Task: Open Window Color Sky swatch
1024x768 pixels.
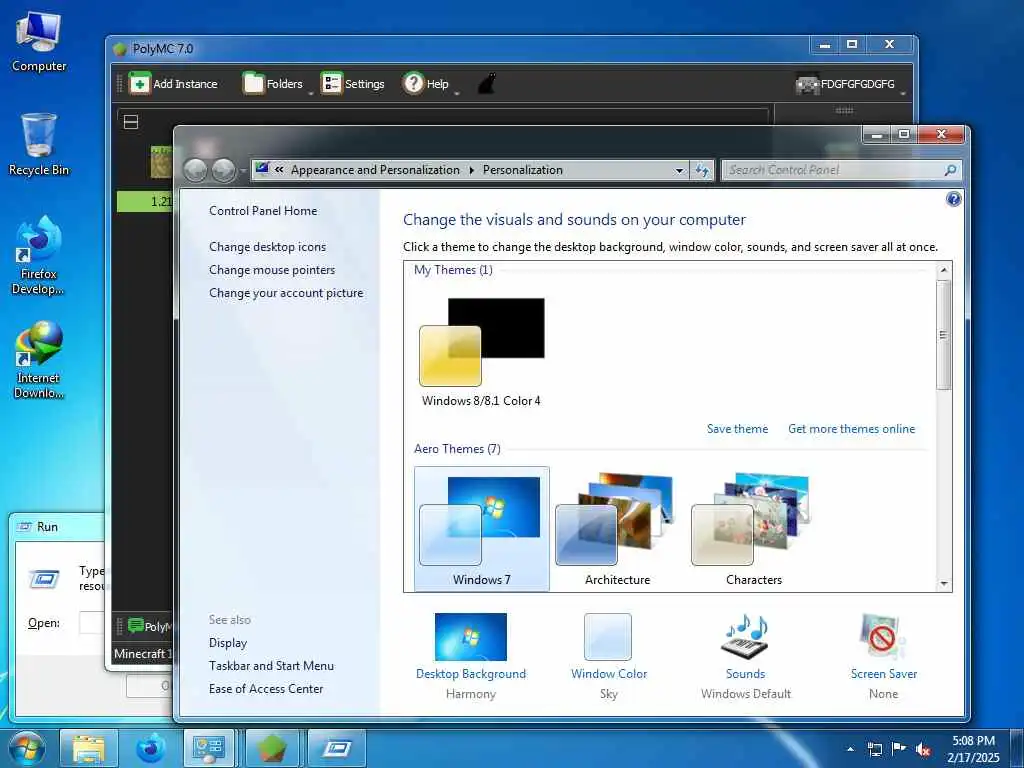Action: click(608, 637)
